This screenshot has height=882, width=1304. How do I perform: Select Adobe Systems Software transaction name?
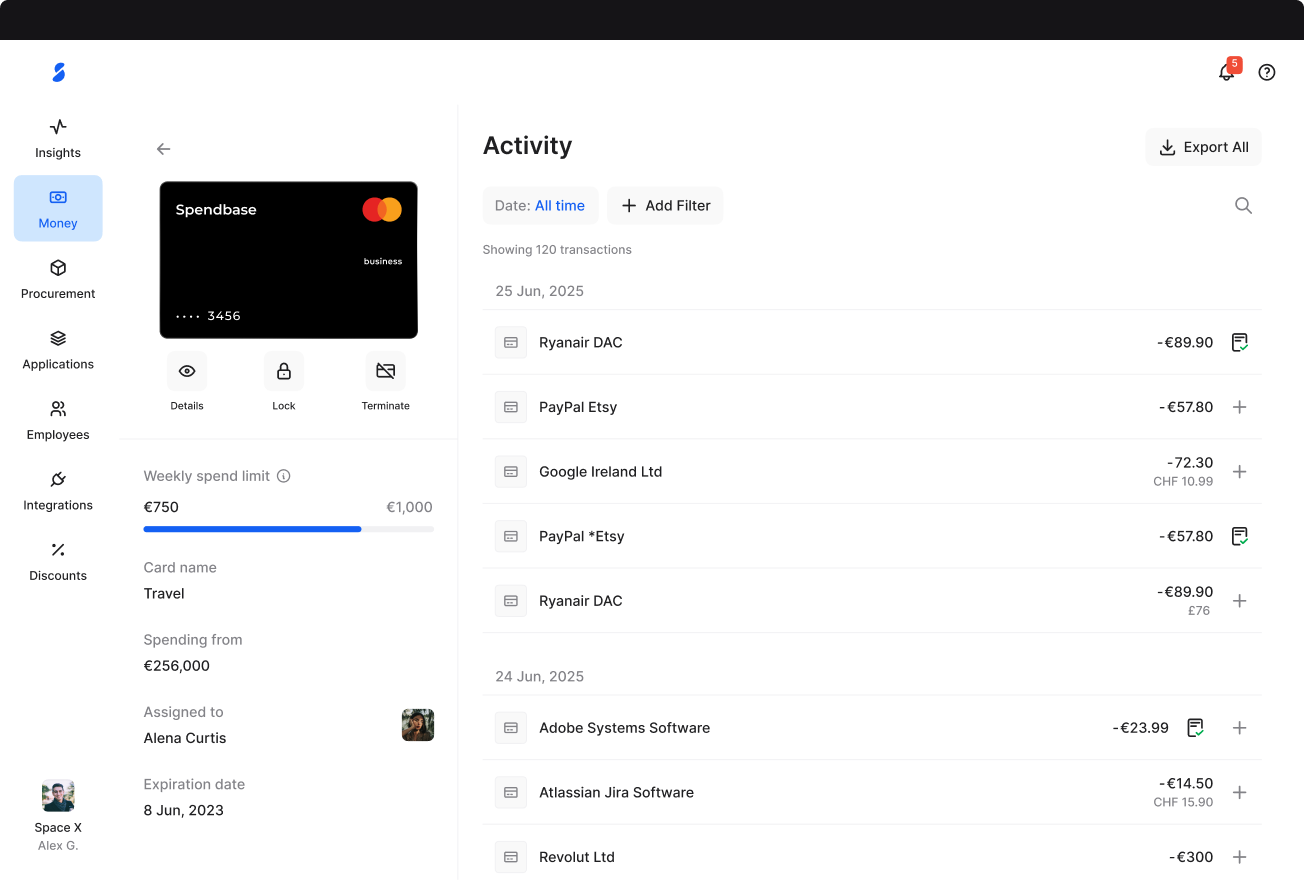point(625,728)
